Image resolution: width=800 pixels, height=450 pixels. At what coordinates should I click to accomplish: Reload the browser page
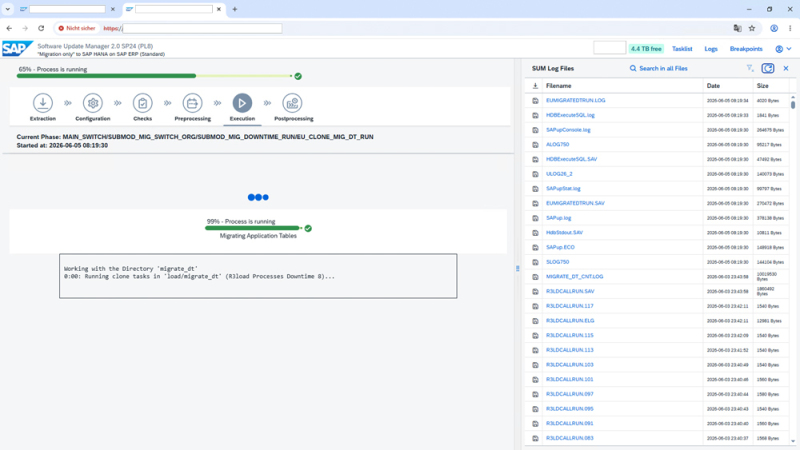pos(41,28)
